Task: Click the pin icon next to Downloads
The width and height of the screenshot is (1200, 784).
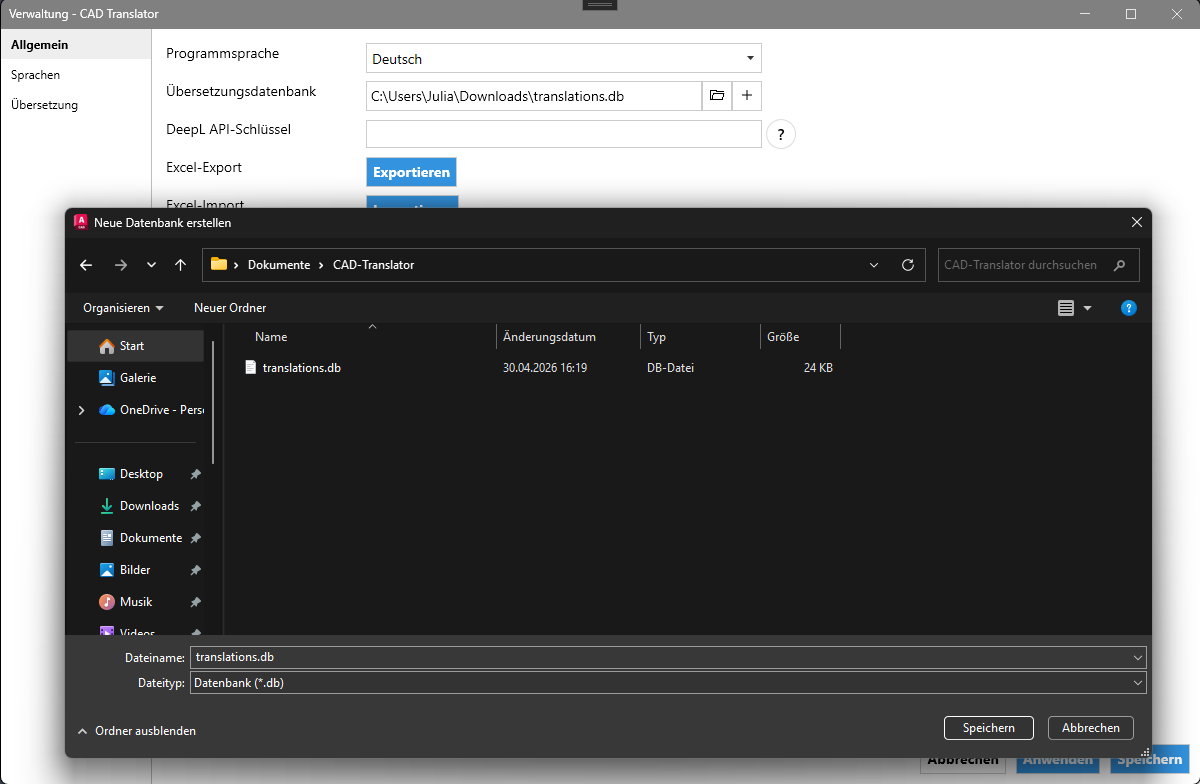Action: tap(196, 506)
